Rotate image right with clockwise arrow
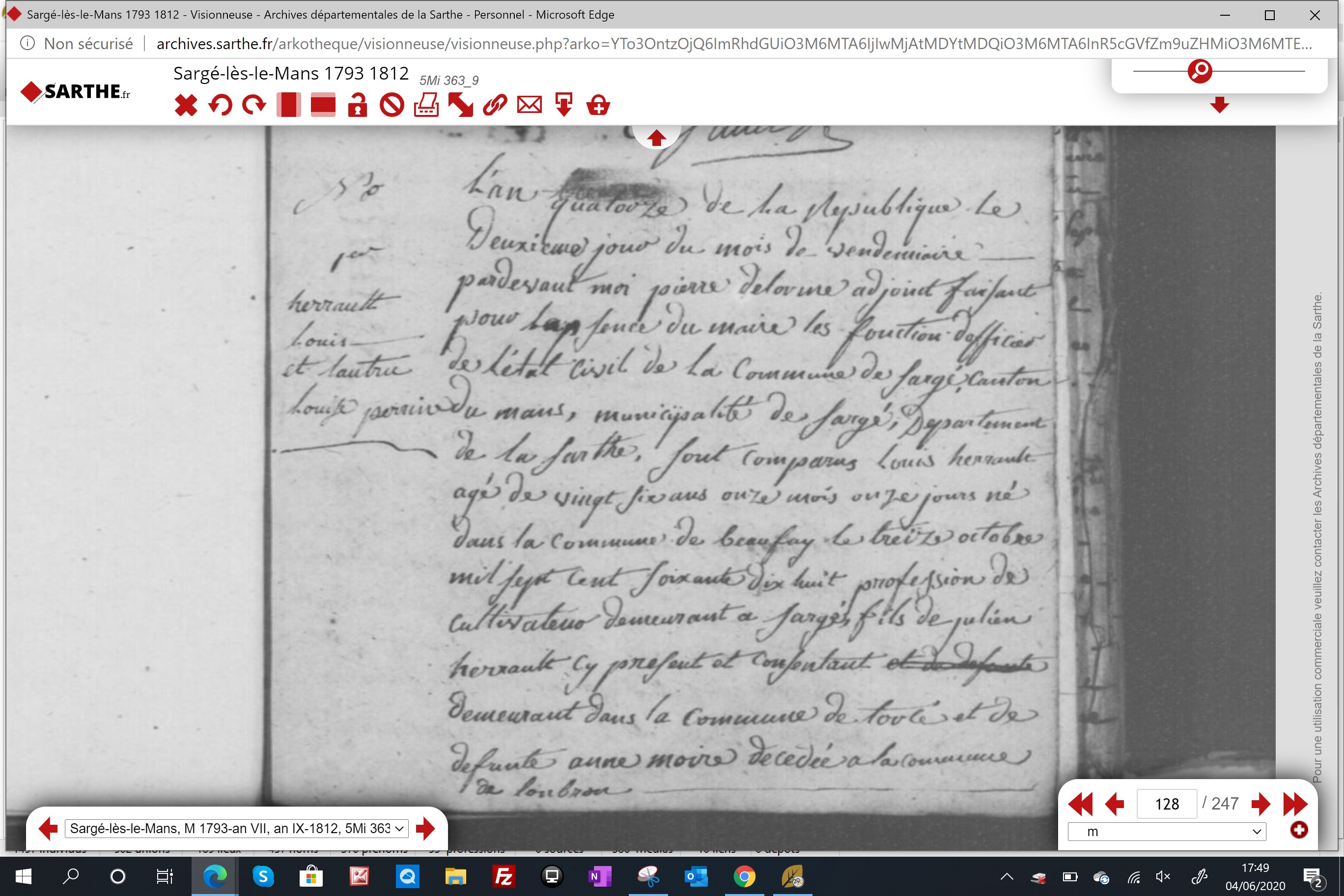Image resolution: width=1344 pixels, height=896 pixels. tap(254, 105)
